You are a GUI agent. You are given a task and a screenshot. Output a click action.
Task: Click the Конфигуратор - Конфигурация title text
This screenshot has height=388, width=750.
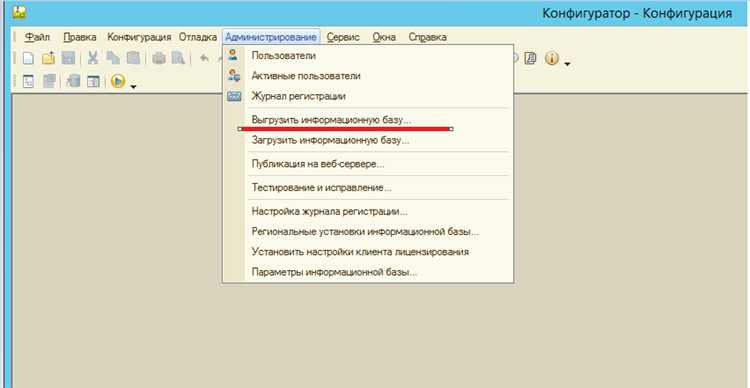637,13
